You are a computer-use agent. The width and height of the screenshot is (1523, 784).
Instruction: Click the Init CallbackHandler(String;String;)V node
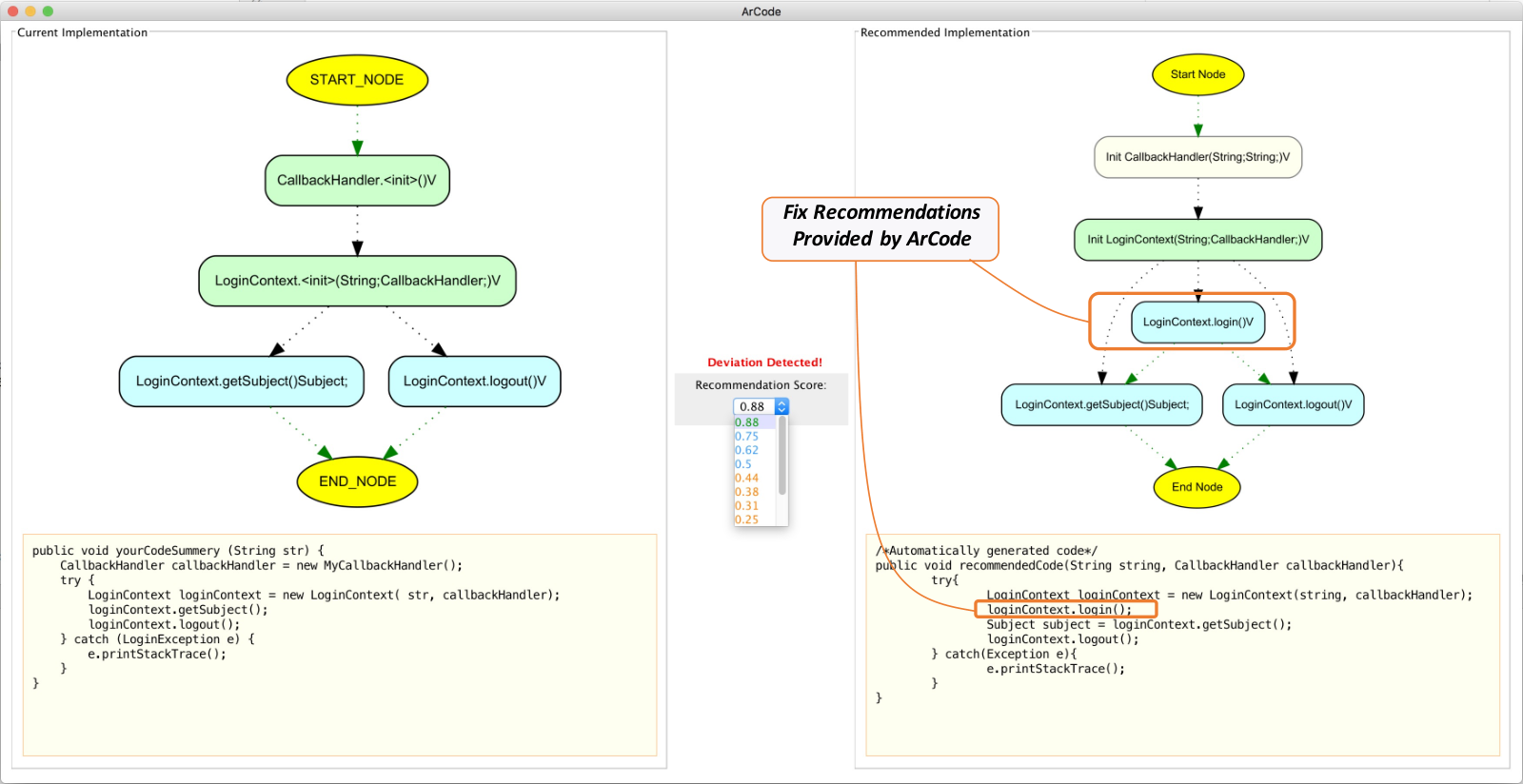pos(1198,157)
